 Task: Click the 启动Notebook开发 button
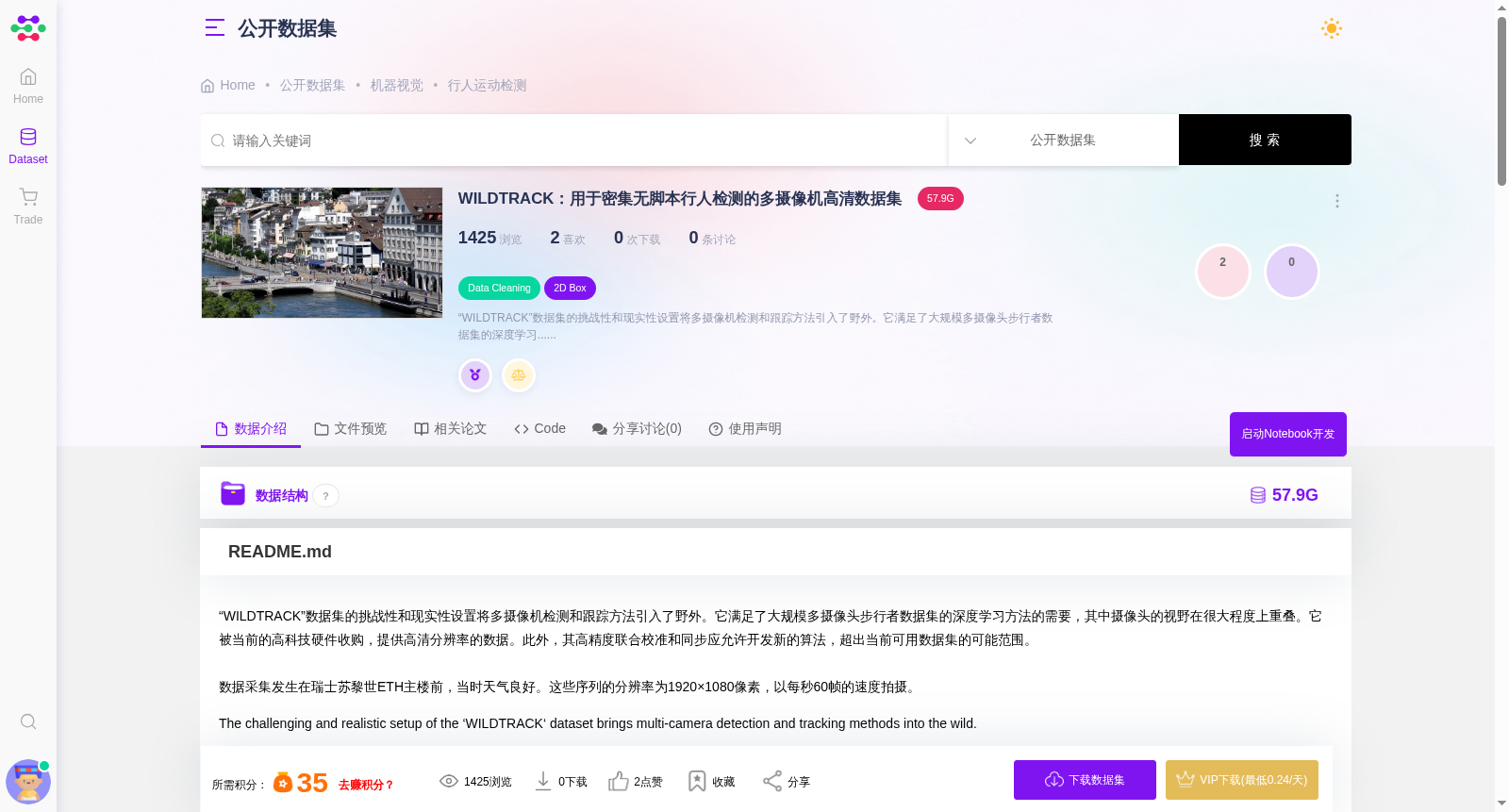pyautogui.click(x=1288, y=434)
